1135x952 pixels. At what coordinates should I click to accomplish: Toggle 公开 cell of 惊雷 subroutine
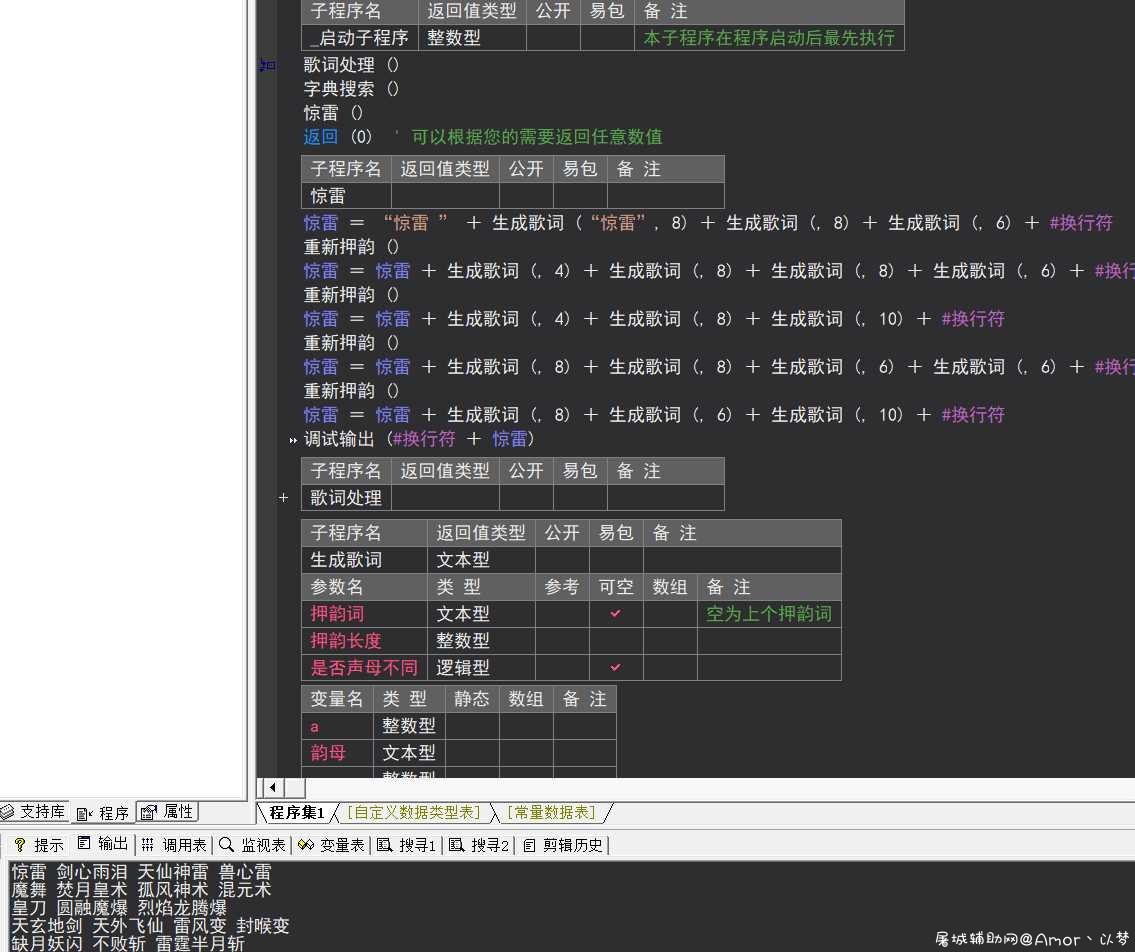click(x=526, y=195)
